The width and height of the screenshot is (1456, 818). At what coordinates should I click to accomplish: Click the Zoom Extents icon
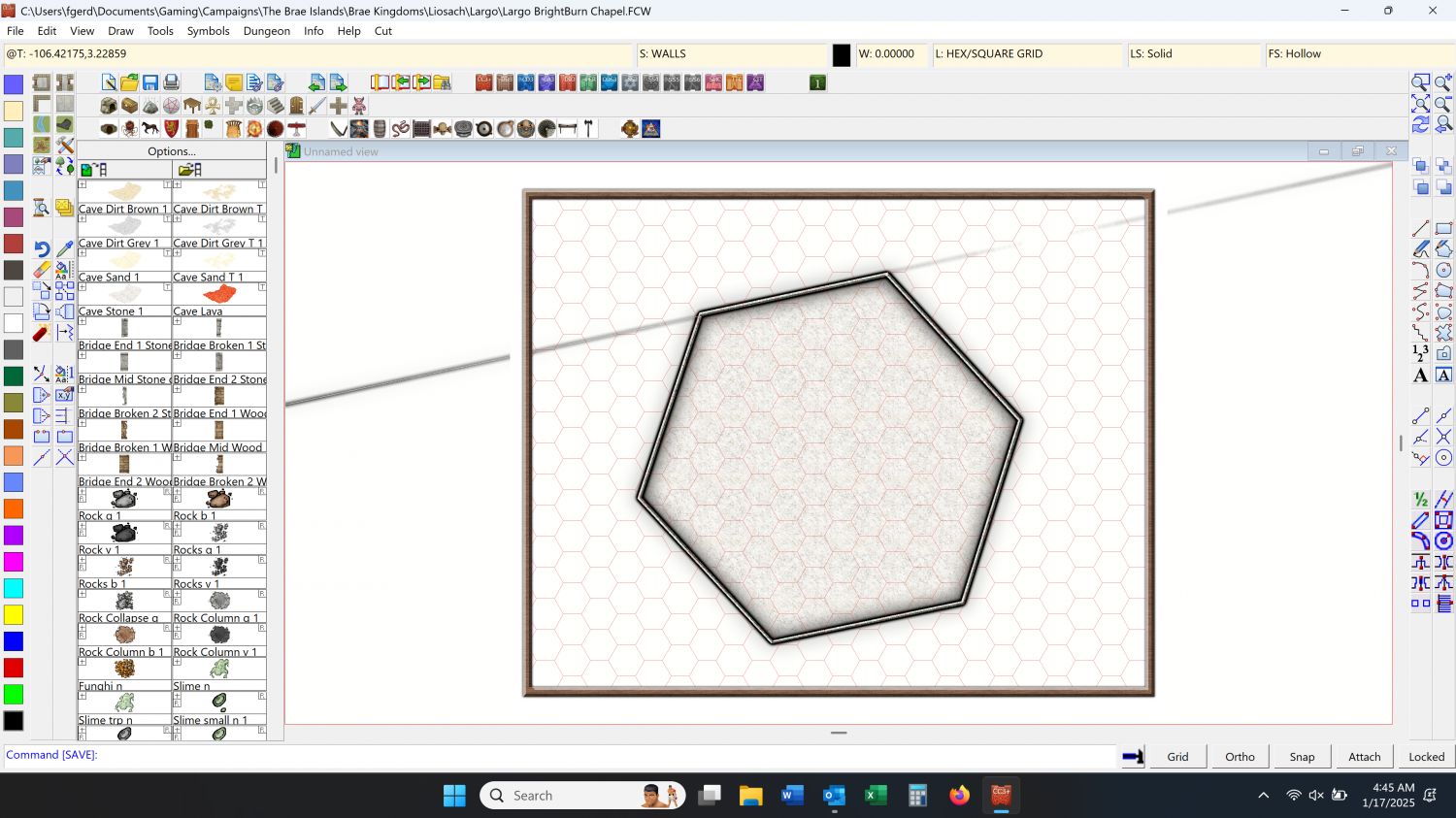1420,104
